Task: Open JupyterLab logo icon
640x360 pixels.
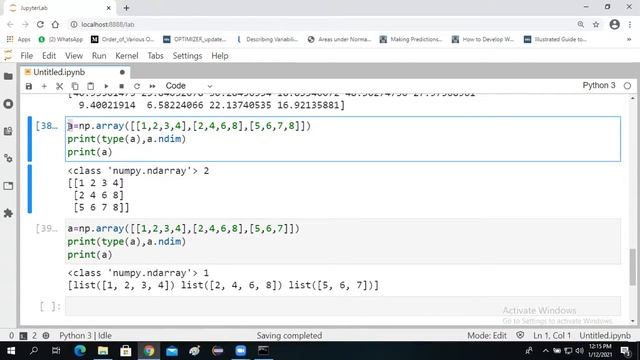Action: pyautogui.click(x=8, y=56)
